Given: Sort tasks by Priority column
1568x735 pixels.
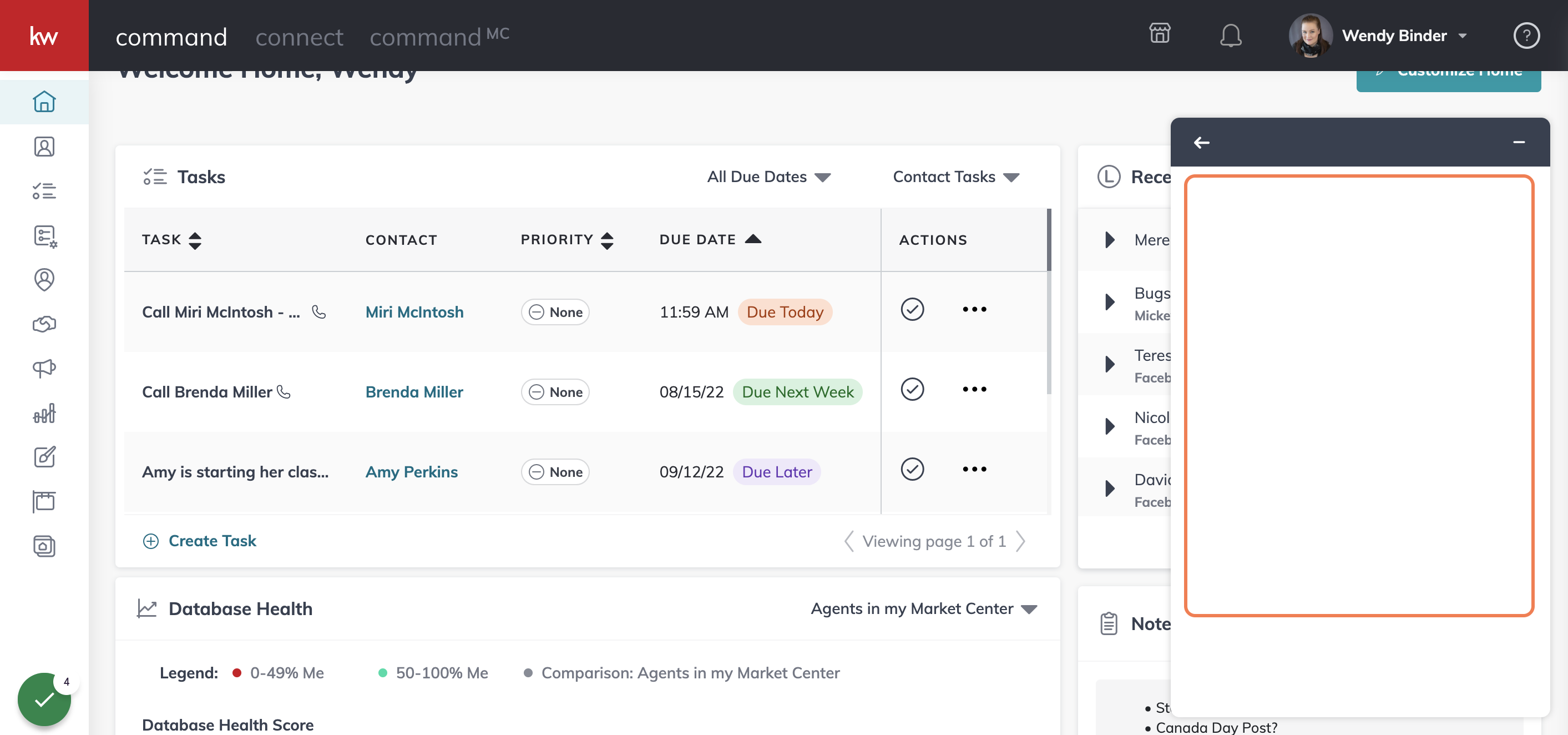Looking at the screenshot, I should point(566,239).
